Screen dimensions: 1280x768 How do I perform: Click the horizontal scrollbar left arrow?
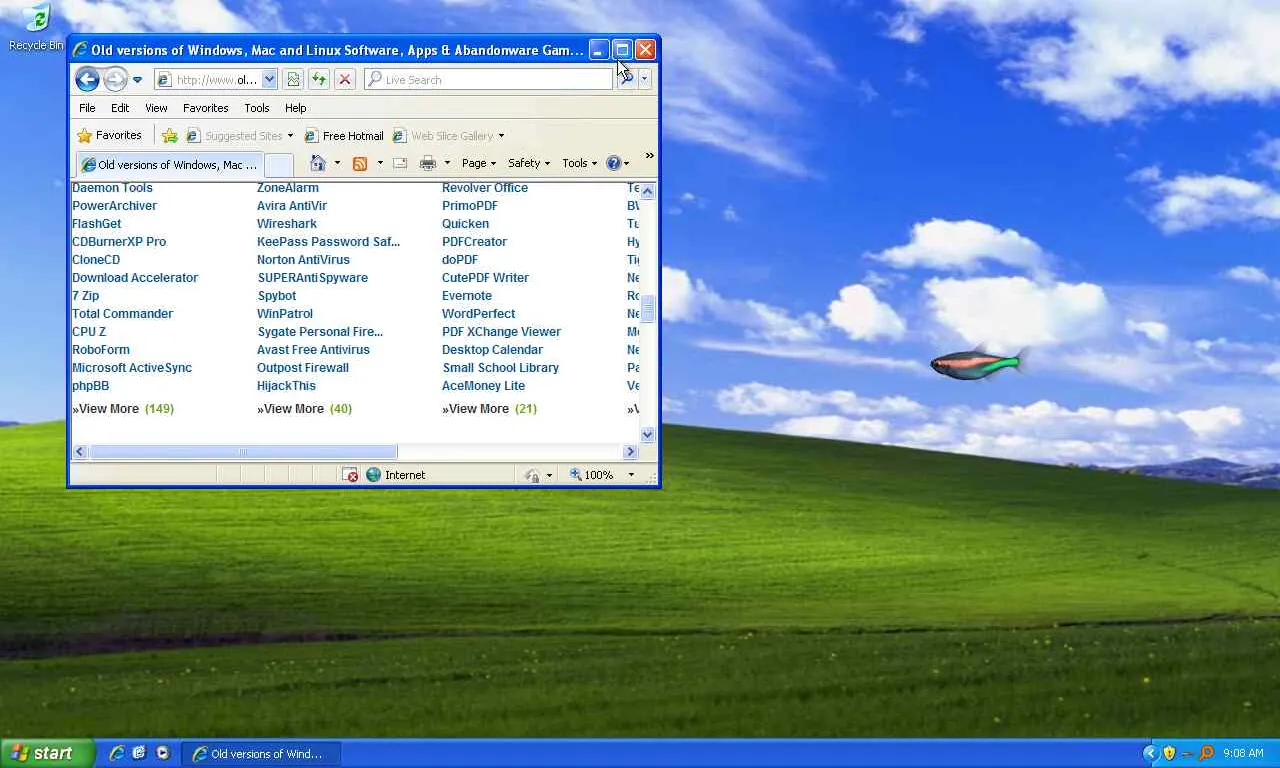[x=80, y=452]
